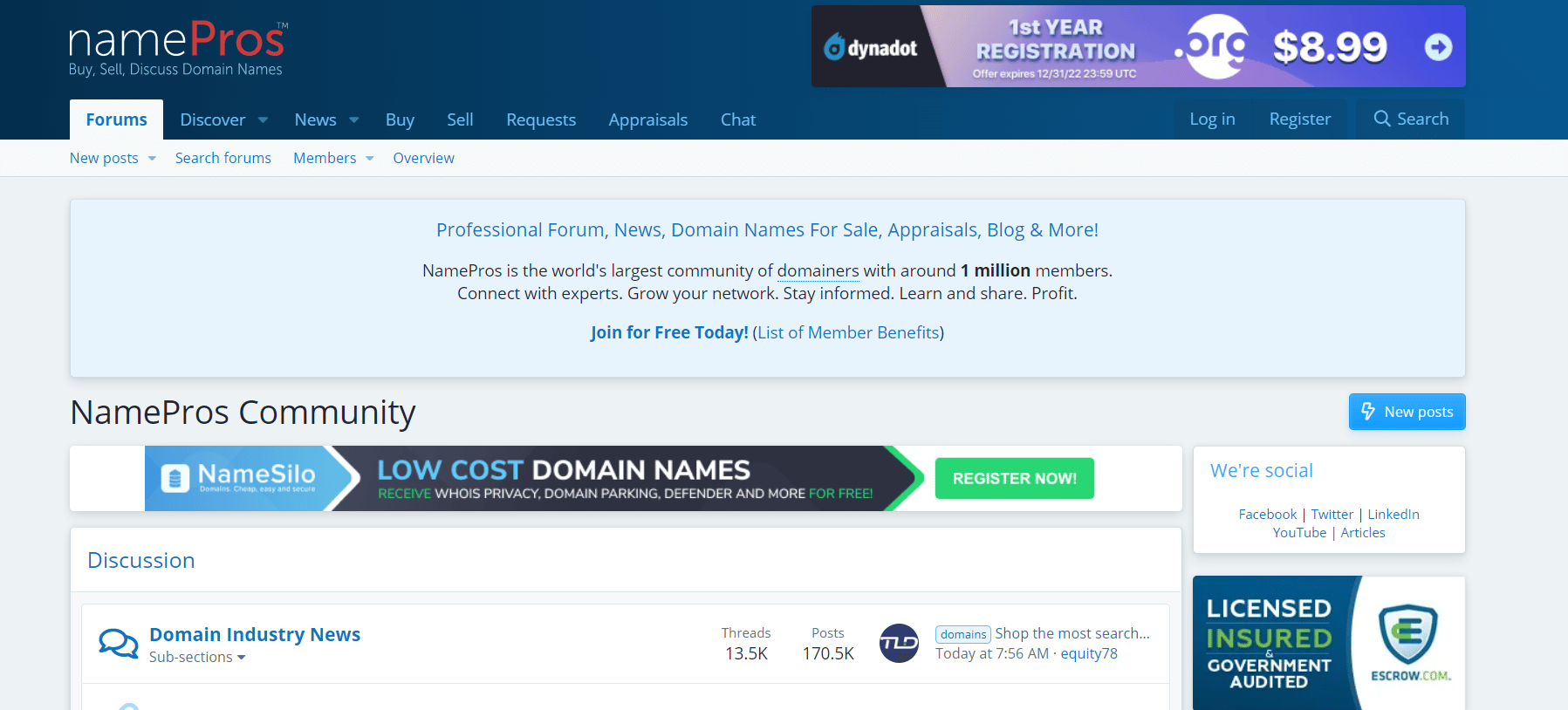Open the Members sub-navigation link
Viewport: 1568px width, 710px height.
pos(325,158)
